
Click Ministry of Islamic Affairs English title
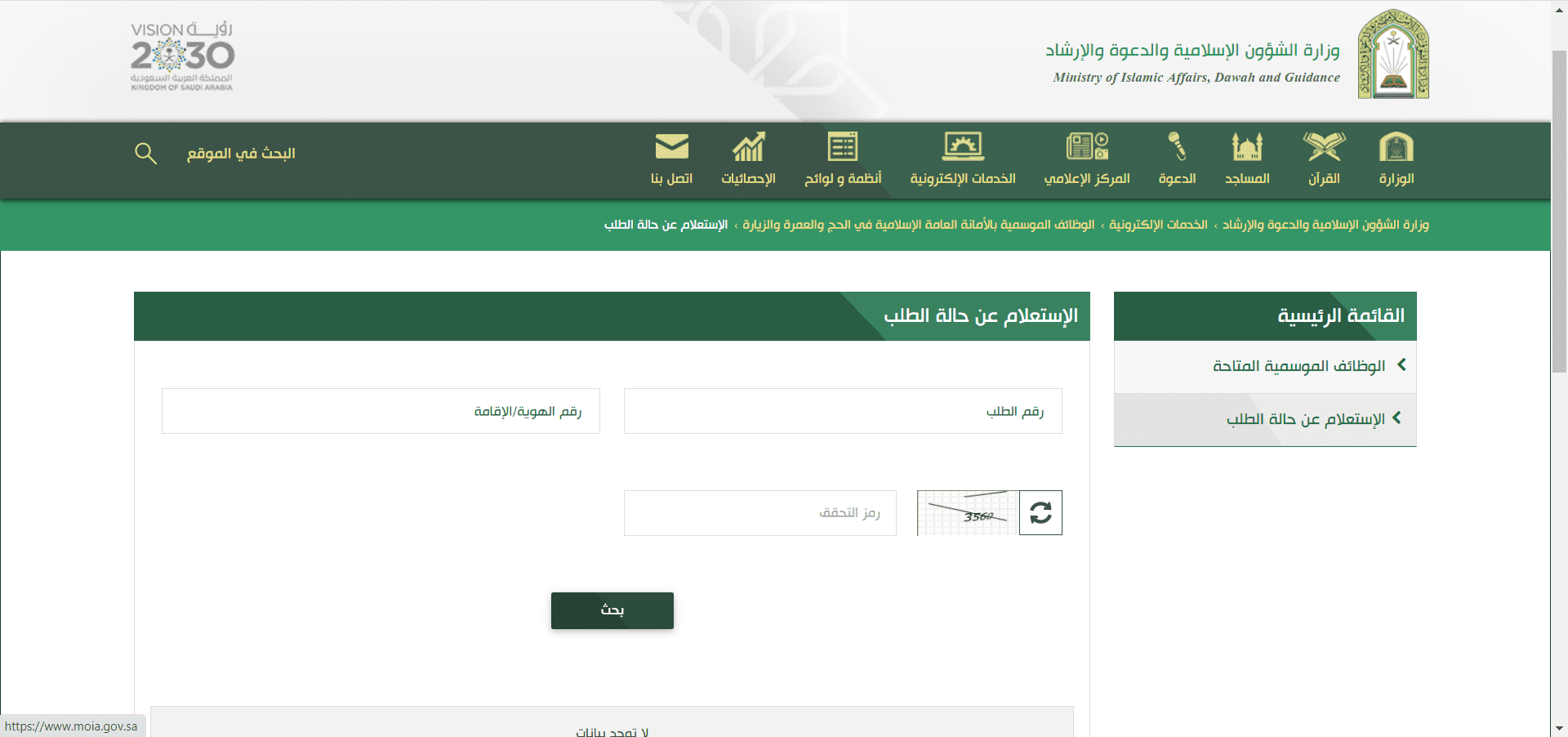tap(1196, 78)
